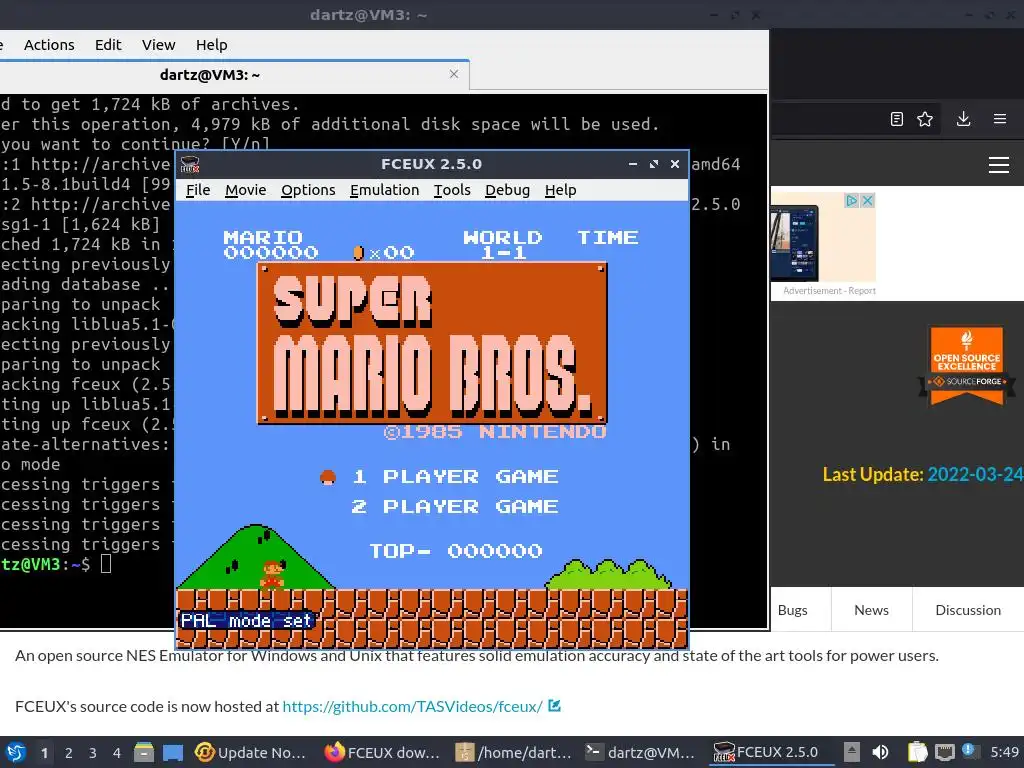
Task: Open the file manager taskbar launcher
Action: tap(144, 752)
